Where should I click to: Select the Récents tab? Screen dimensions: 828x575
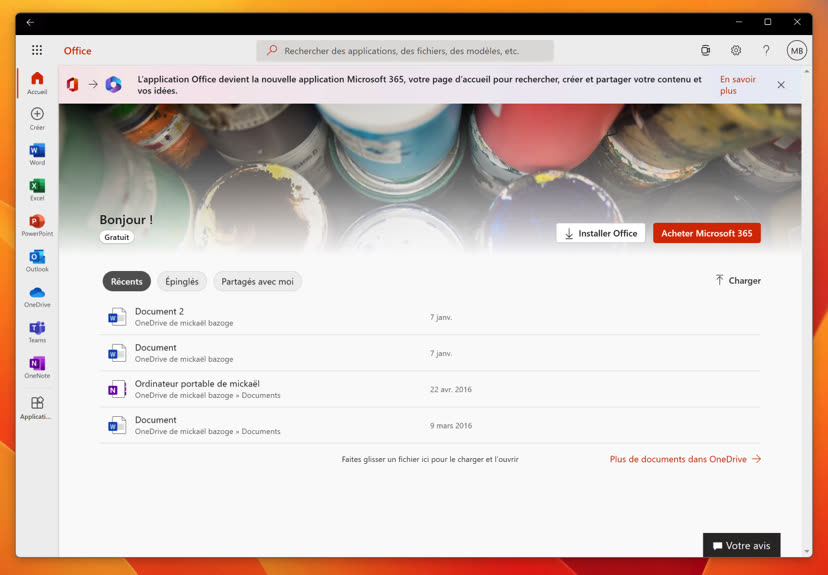127,281
